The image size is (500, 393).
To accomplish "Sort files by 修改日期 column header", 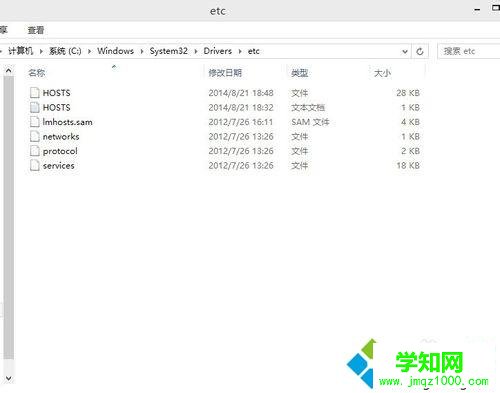I will (225, 73).
